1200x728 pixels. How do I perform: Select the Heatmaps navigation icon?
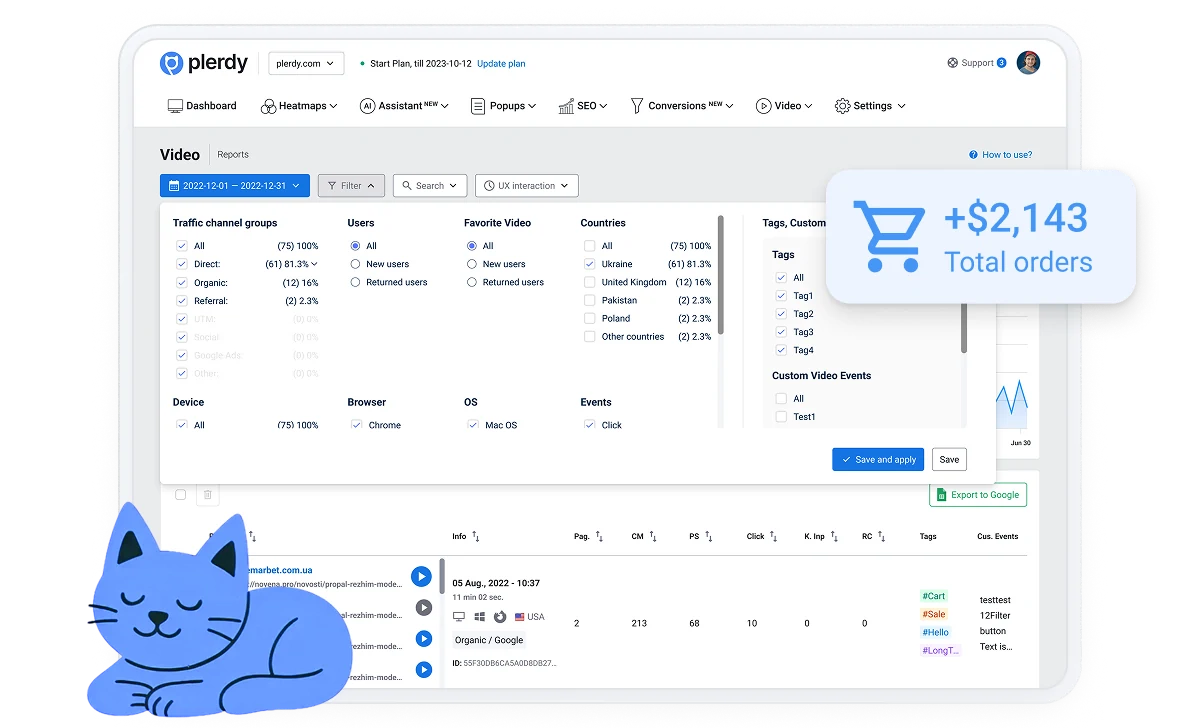pyautogui.click(x=267, y=105)
